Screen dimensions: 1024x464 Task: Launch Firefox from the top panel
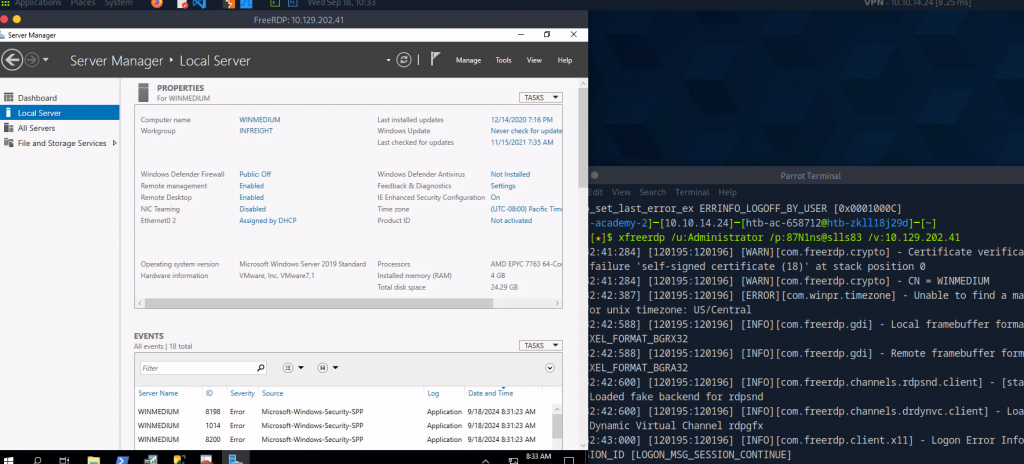point(157,4)
